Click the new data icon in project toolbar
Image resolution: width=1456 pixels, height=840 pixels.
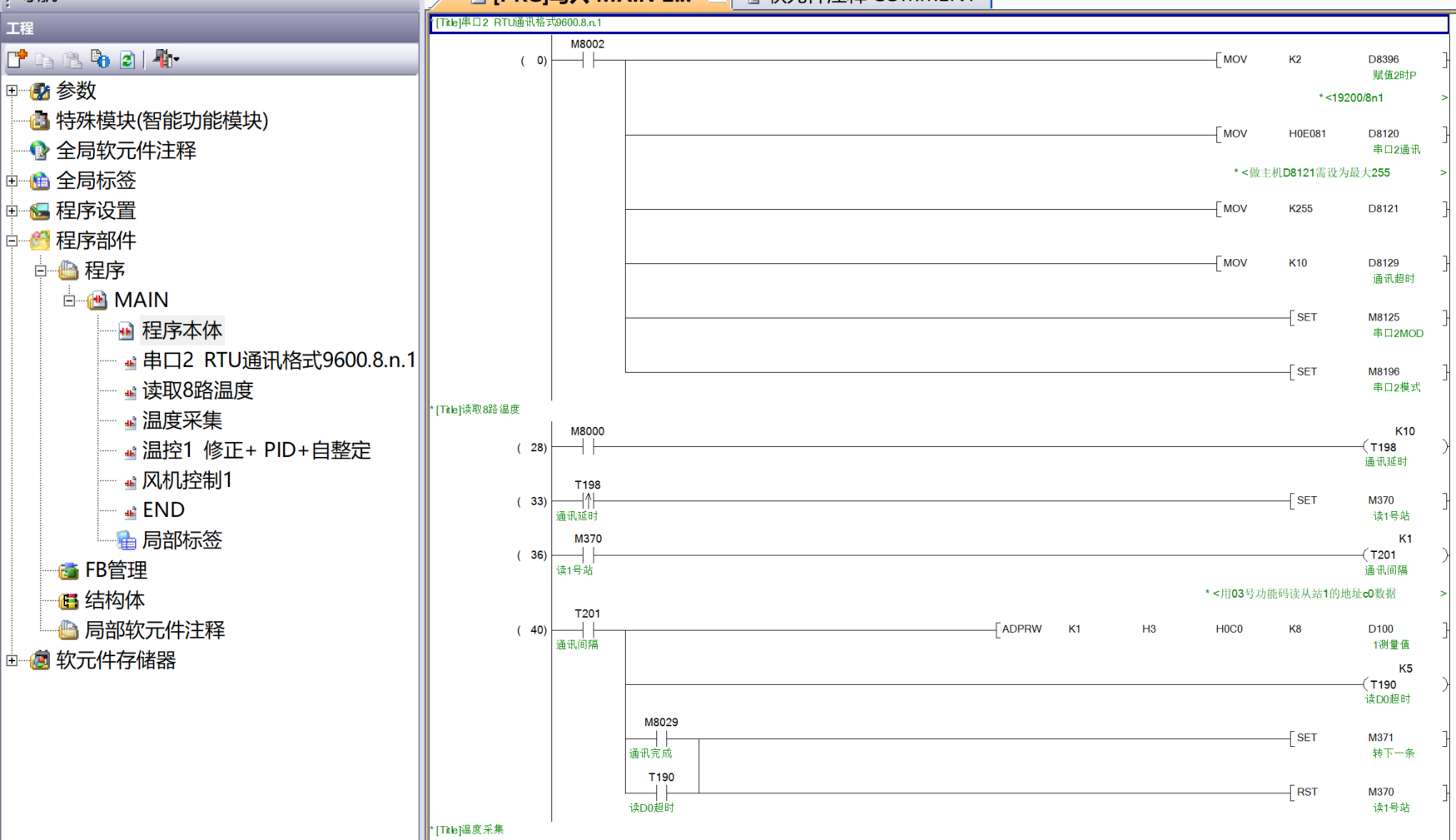pyautogui.click(x=17, y=59)
